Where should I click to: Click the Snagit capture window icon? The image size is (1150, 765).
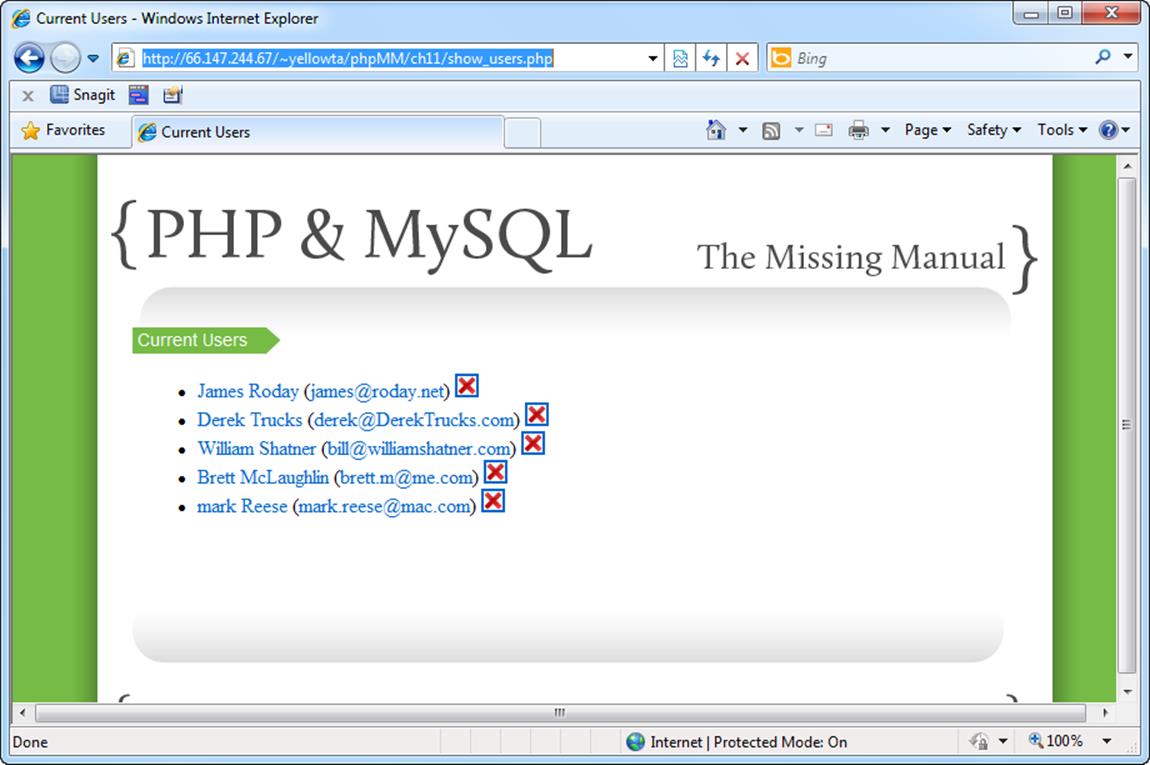pyautogui.click(x=139, y=95)
